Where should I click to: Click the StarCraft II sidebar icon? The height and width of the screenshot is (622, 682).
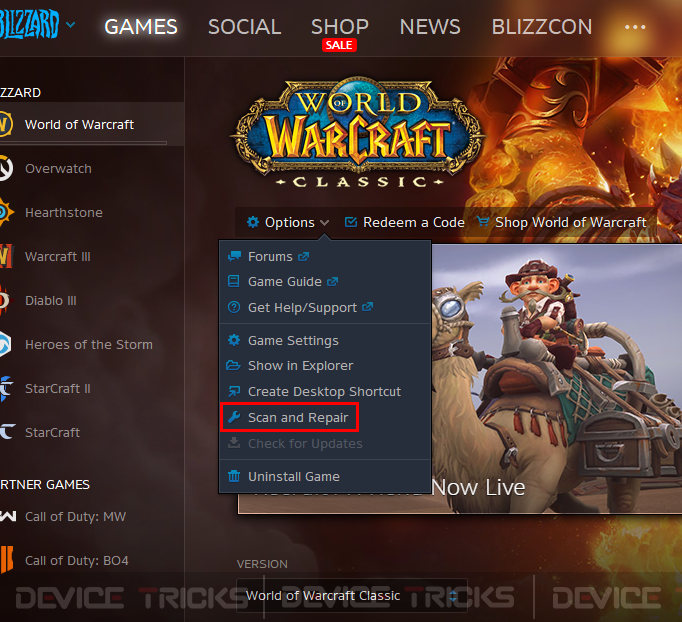6,388
